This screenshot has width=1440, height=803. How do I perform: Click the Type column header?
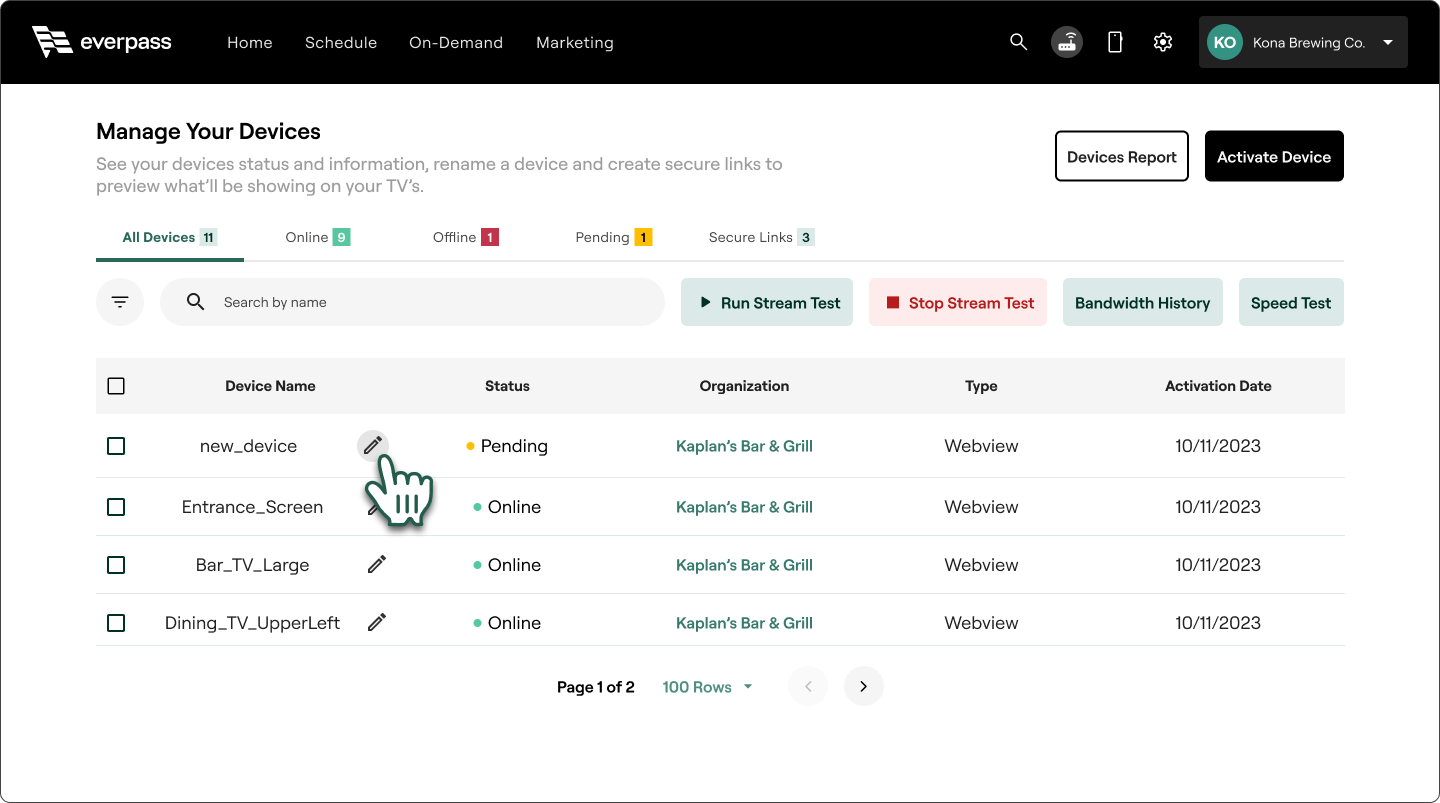[x=981, y=386]
